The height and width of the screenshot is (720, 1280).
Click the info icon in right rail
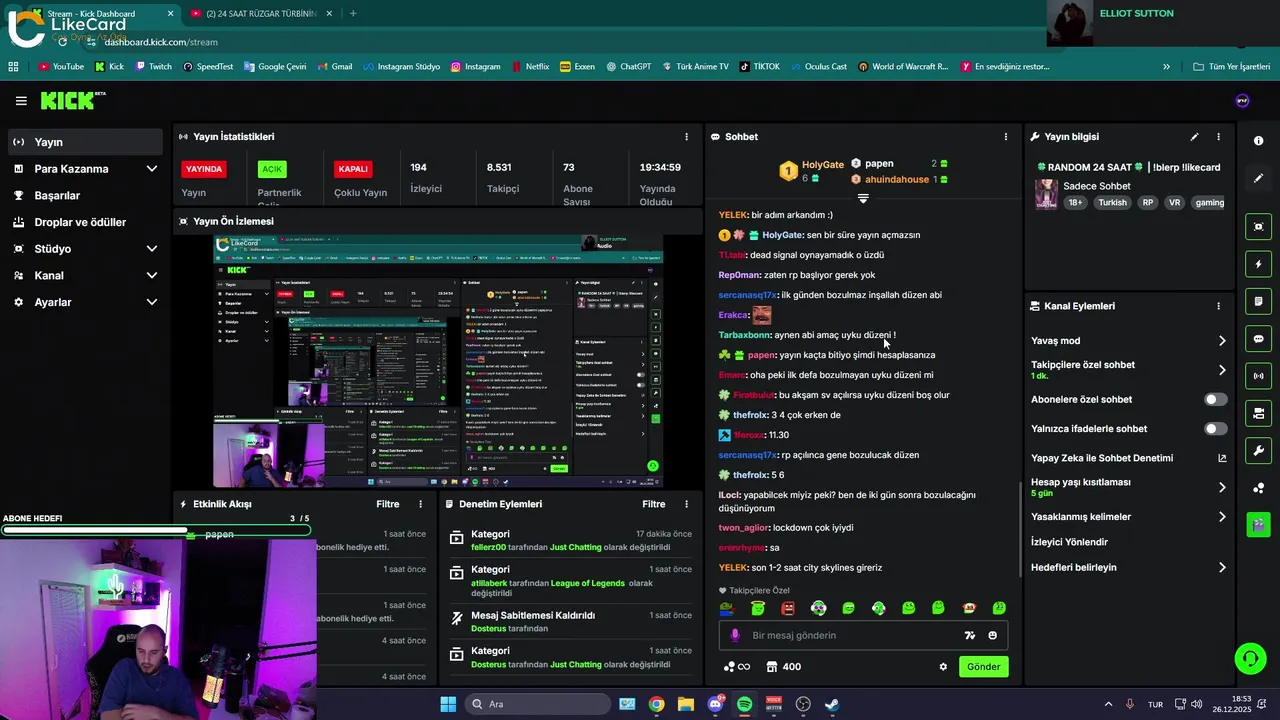pyautogui.click(x=1258, y=141)
